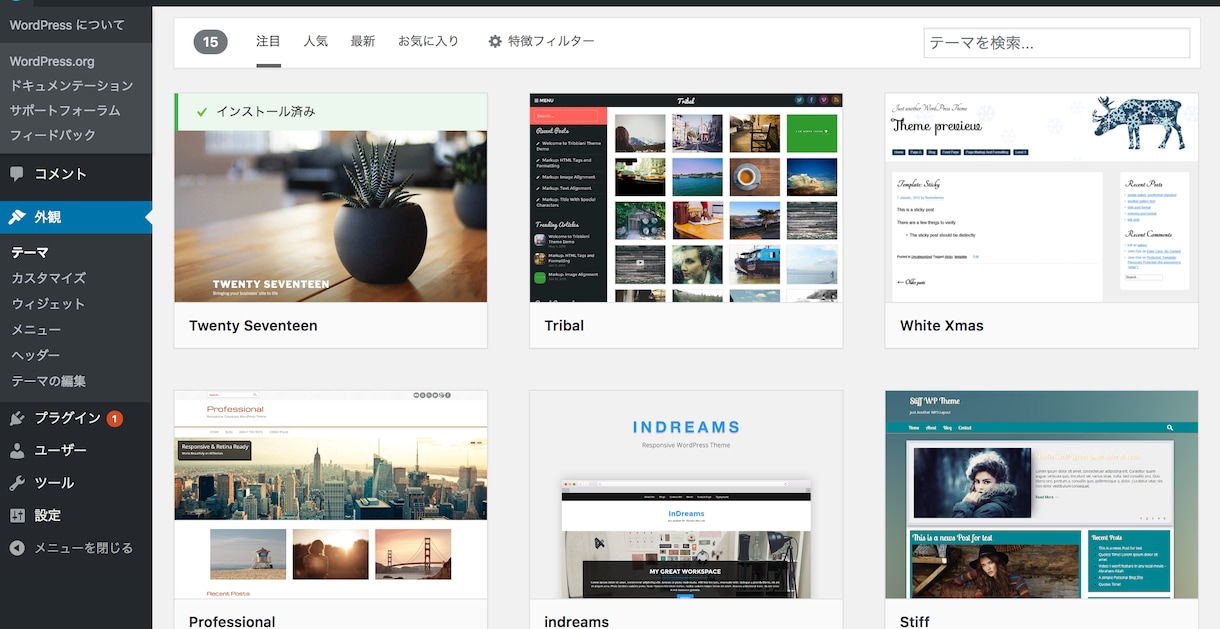1220x629 pixels.
Task: Select the White Xmas theme thumbnail
Action: point(1041,198)
